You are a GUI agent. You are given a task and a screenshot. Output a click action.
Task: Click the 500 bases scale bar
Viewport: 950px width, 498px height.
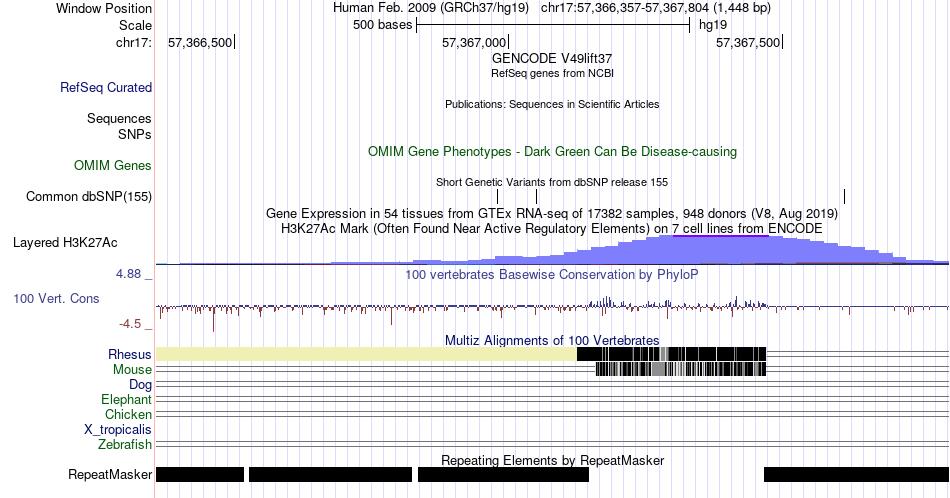coord(553,25)
